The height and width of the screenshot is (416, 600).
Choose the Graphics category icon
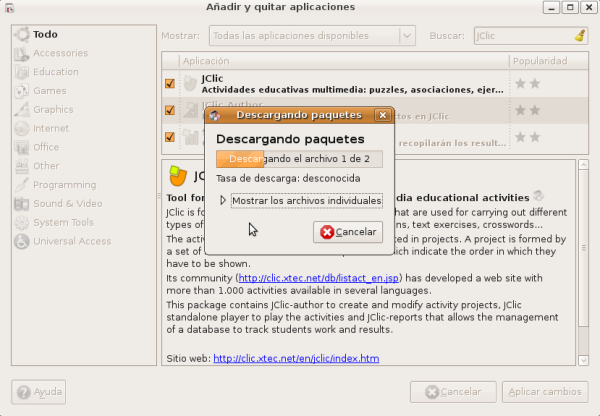(x=21, y=110)
